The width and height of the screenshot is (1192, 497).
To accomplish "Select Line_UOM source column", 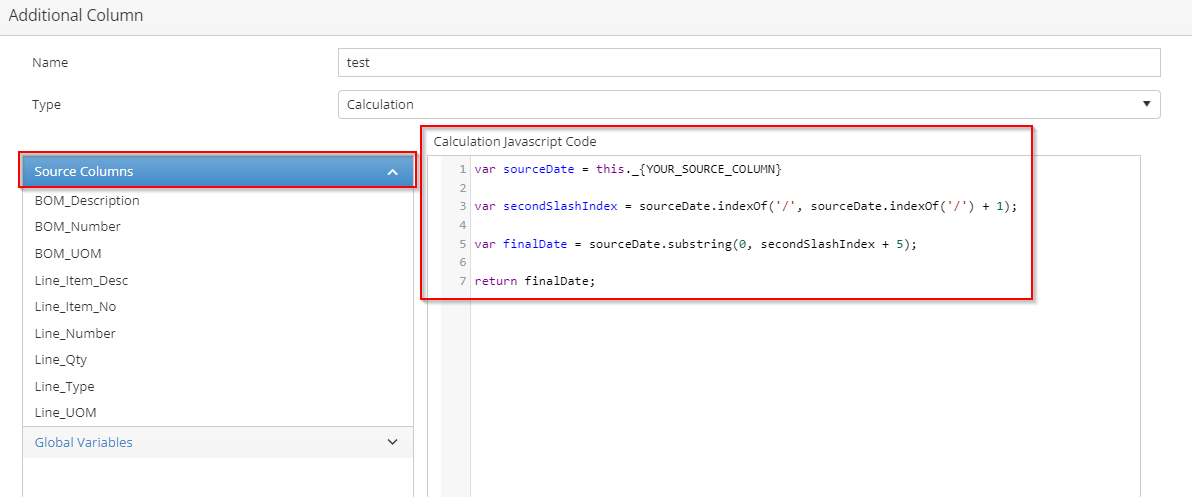I will (x=65, y=413).
